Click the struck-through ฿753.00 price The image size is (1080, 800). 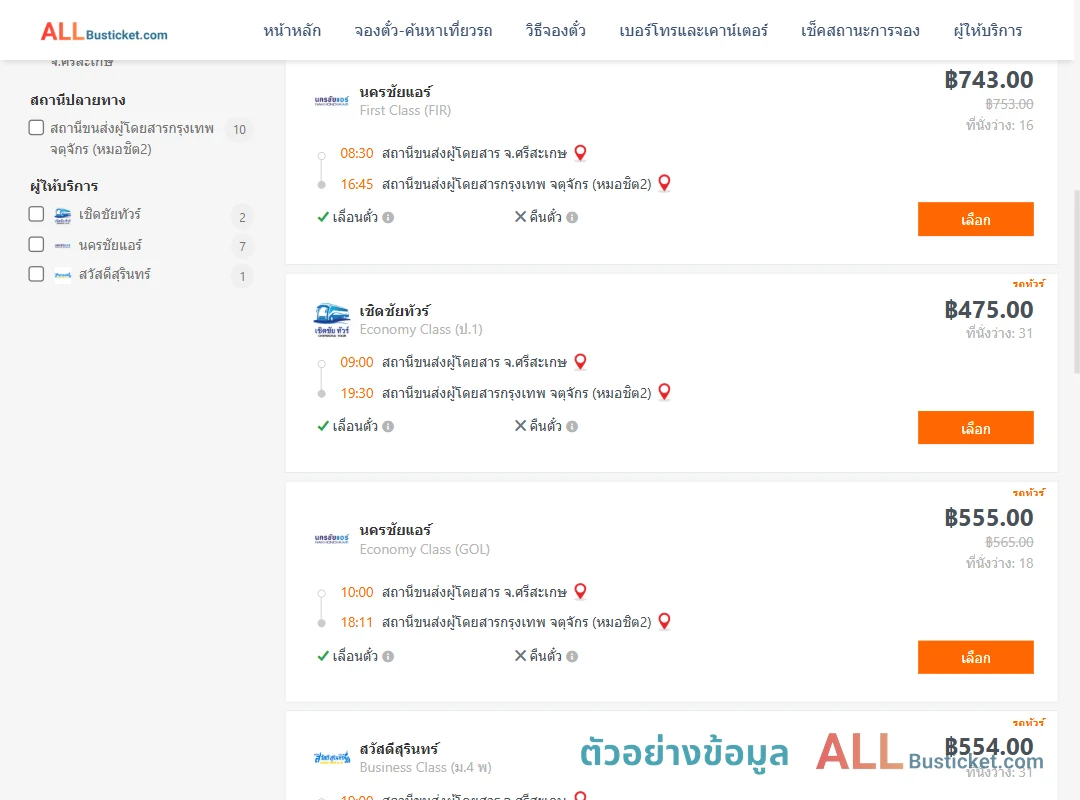[1009, 104]
